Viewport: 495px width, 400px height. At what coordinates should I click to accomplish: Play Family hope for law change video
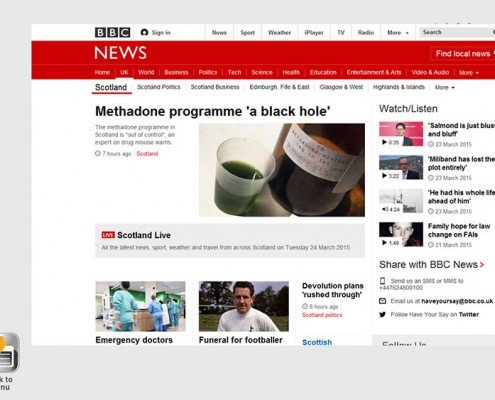click(x=401, y=234)
